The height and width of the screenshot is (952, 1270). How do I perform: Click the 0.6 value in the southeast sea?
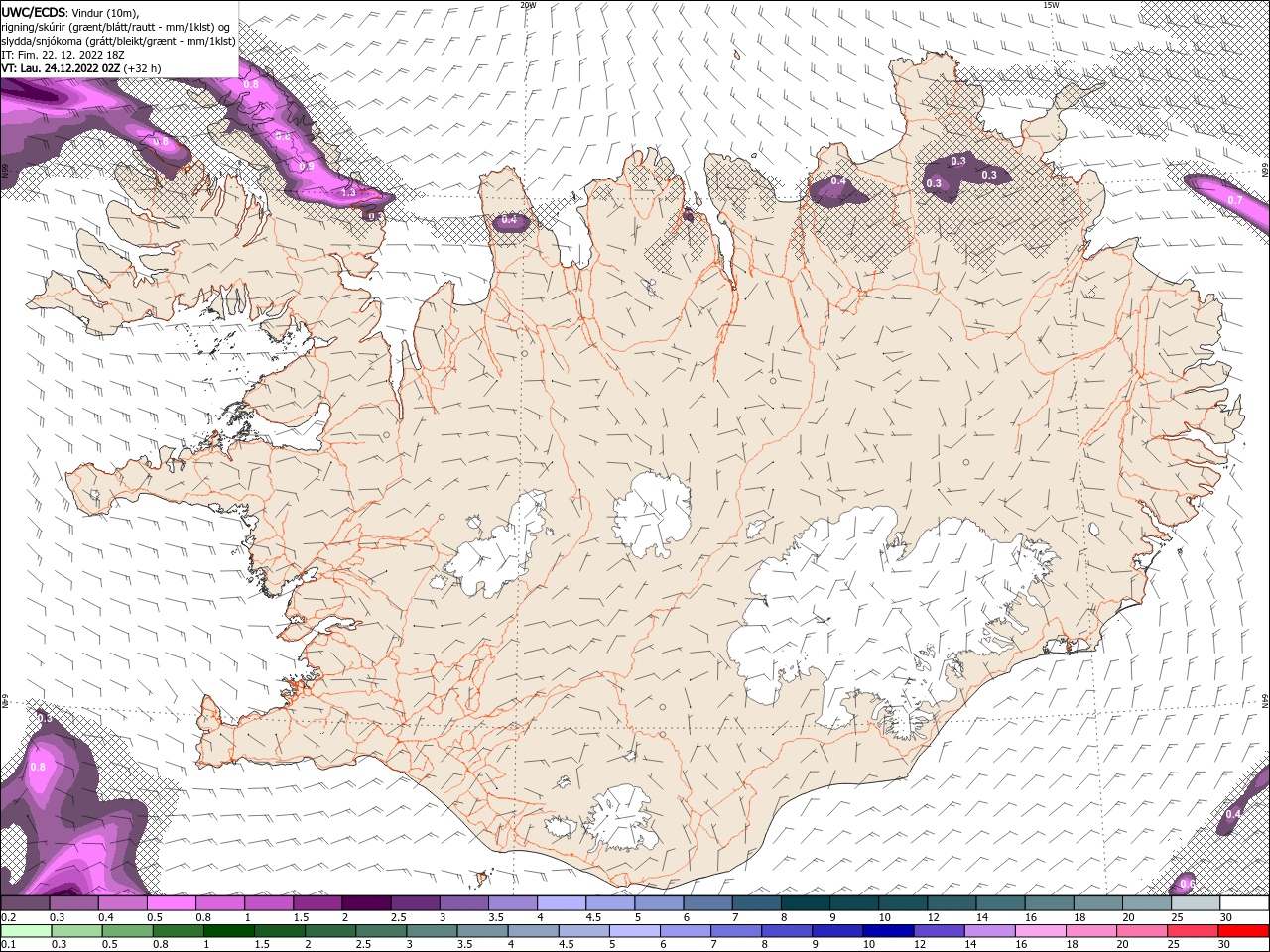pos(1187,884)
